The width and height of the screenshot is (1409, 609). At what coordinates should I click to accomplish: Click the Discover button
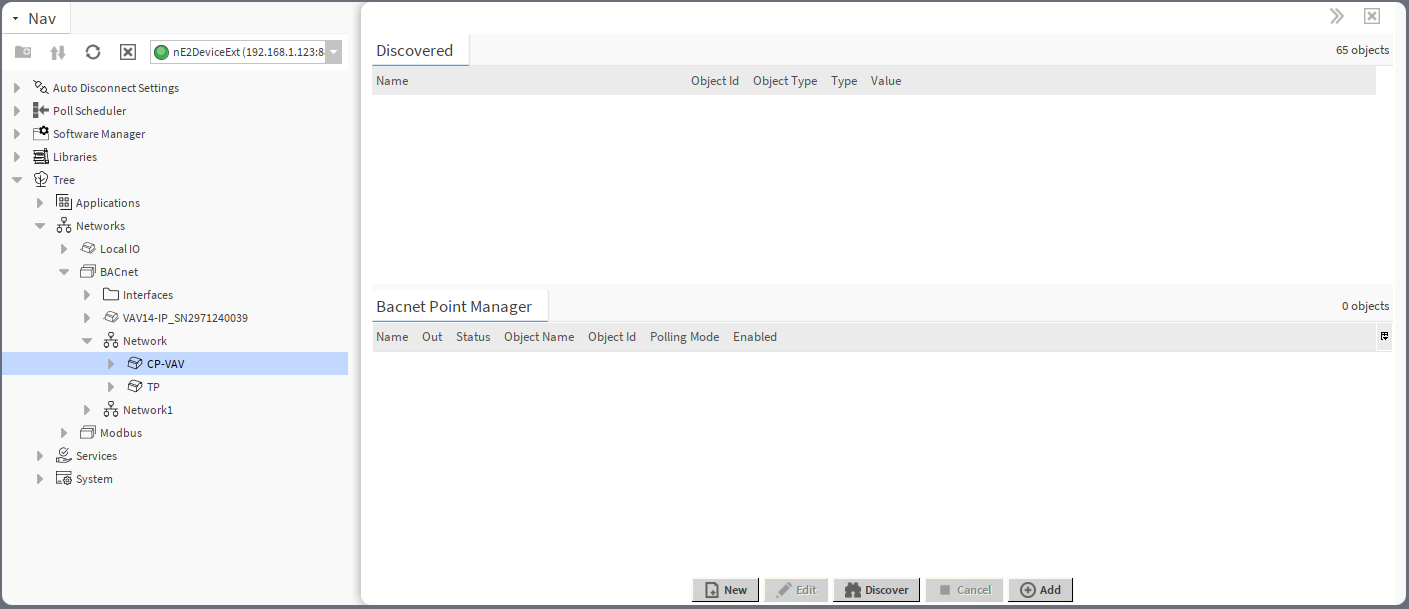[x=876, y=589]
